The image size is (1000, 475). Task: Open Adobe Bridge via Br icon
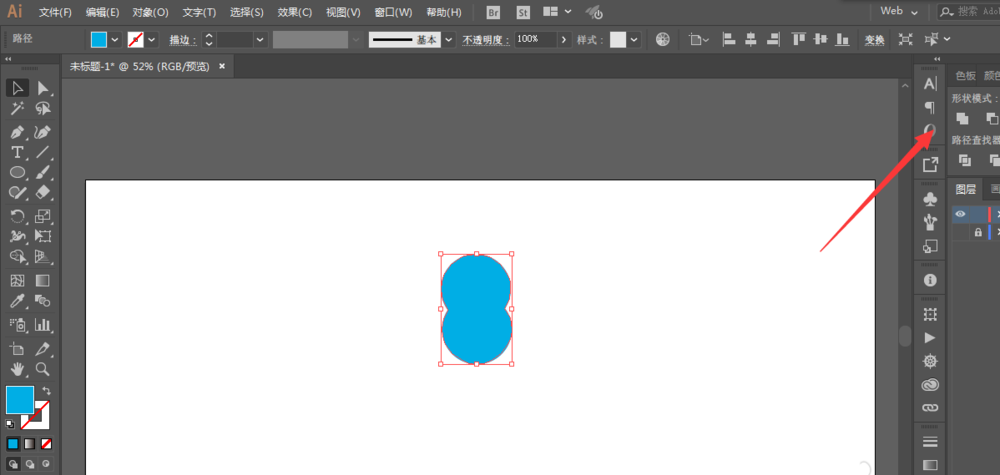pyautogui.click(x=493, y=12)
